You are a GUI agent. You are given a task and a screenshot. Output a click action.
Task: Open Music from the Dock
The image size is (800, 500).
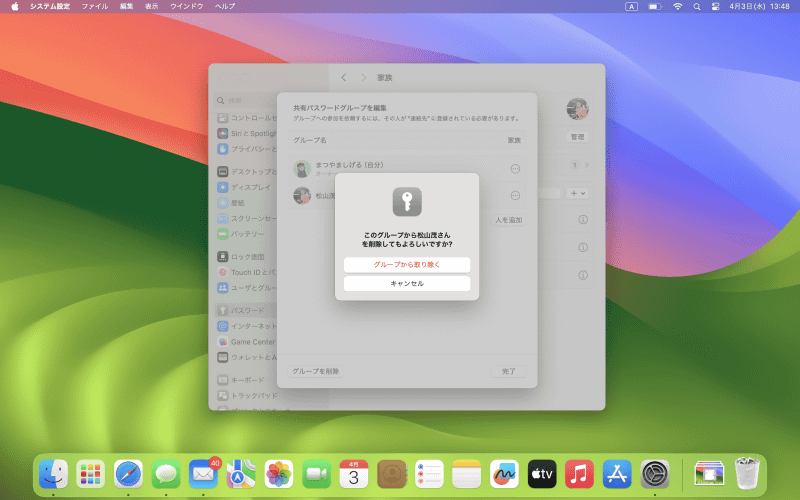point(579,474)
